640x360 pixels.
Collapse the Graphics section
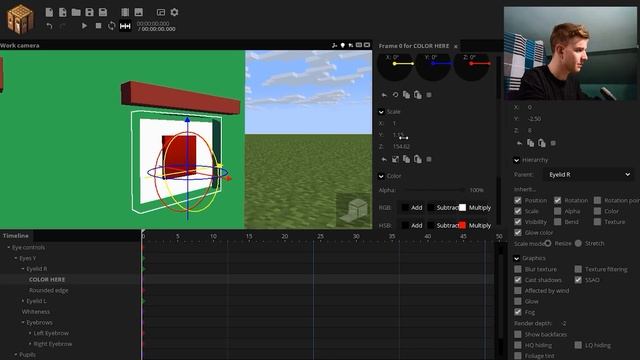pyautogui.click(x=517, y=258)
